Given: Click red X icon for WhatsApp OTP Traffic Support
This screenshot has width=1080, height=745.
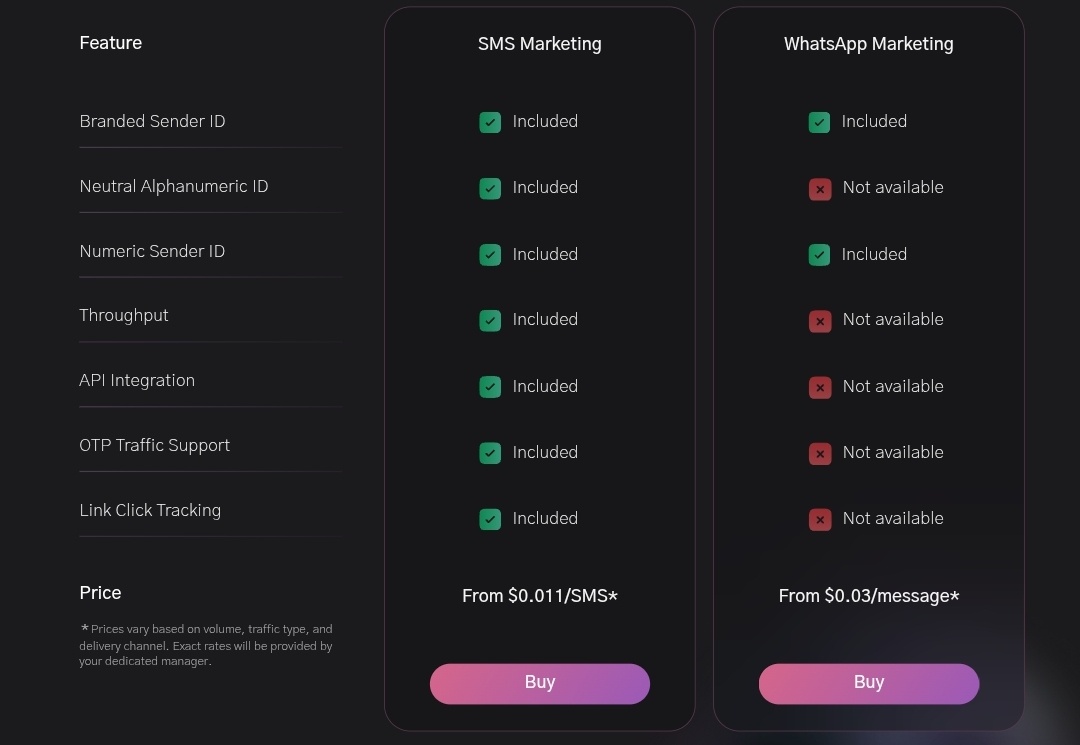Looking at the screenshot, I should (x=820, y=454).
